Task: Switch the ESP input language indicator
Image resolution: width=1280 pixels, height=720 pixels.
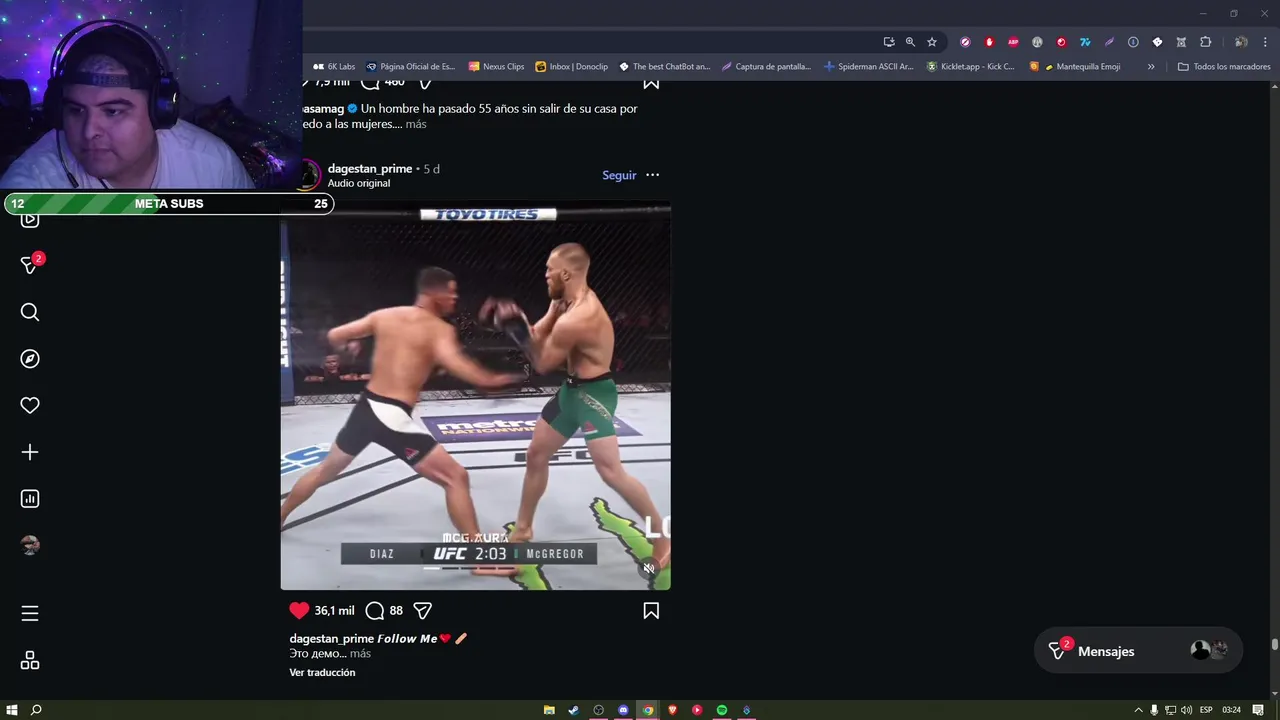Action: [1206, 710]
